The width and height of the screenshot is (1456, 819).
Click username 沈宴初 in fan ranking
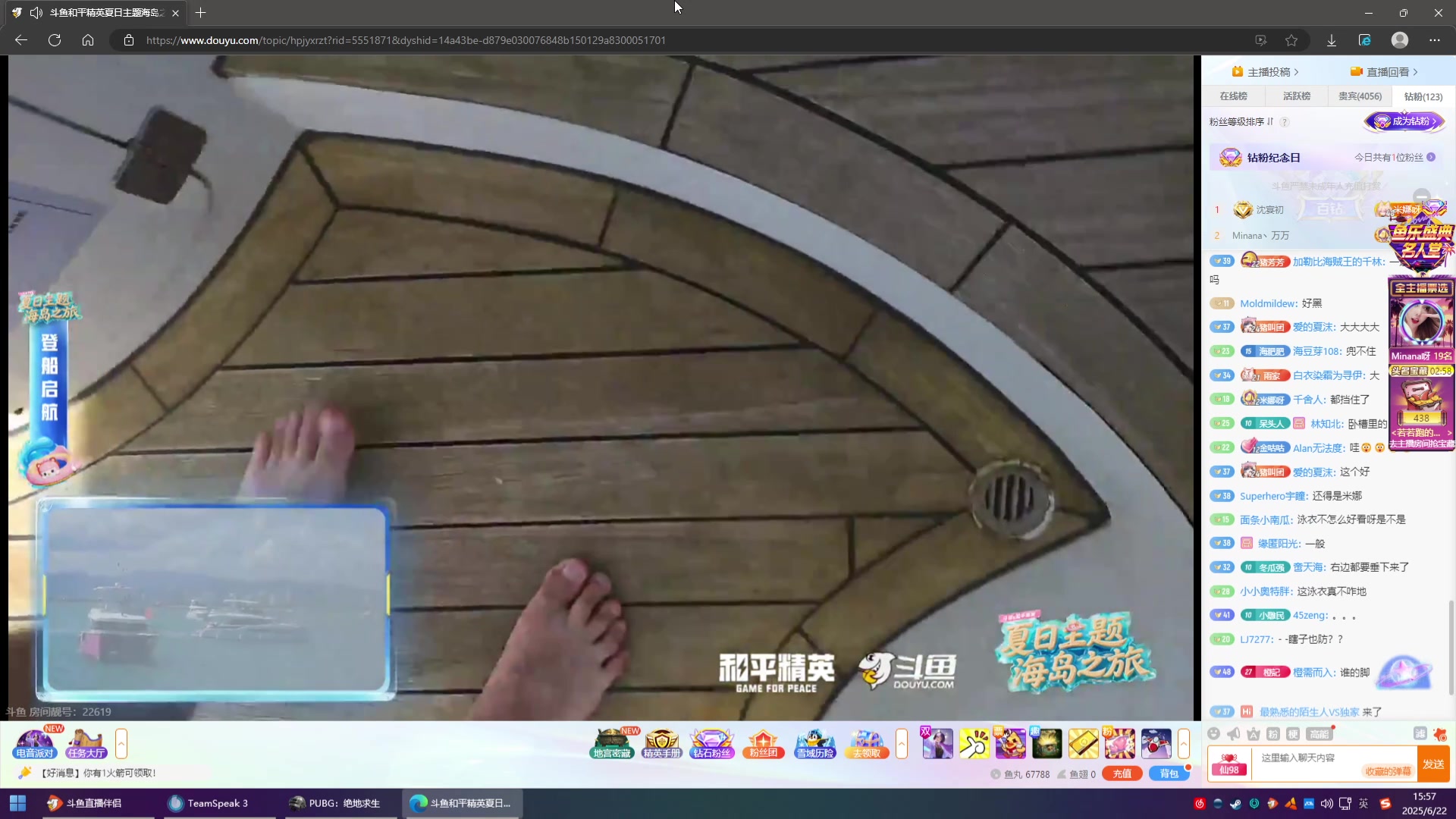pos(1269,210)
